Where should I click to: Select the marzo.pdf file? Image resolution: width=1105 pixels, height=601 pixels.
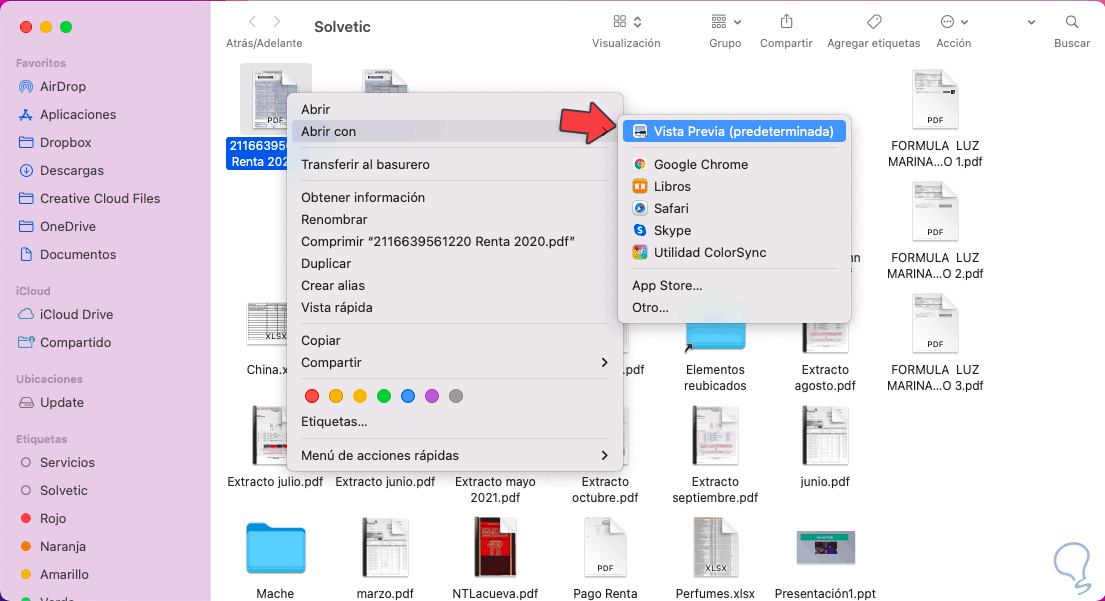coord(385,547)
